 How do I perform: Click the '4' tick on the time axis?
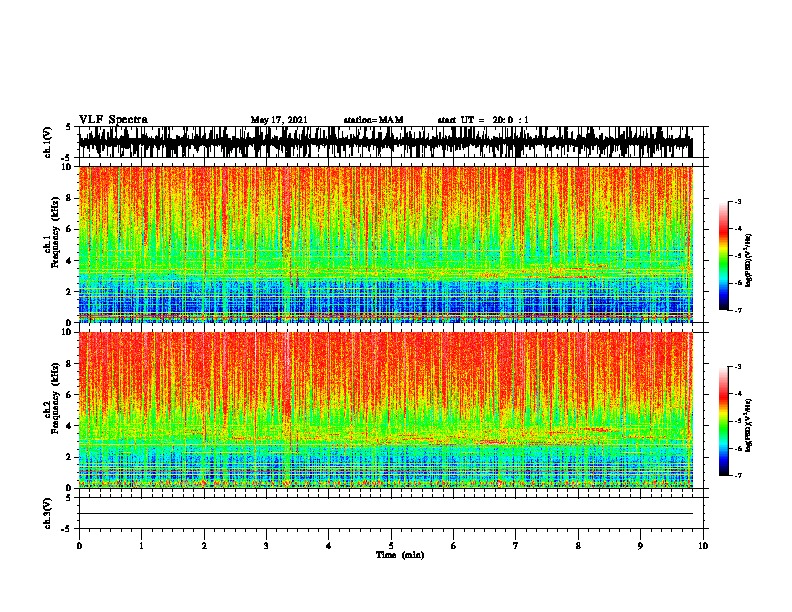pyautogui.click(x=329, y=546)
